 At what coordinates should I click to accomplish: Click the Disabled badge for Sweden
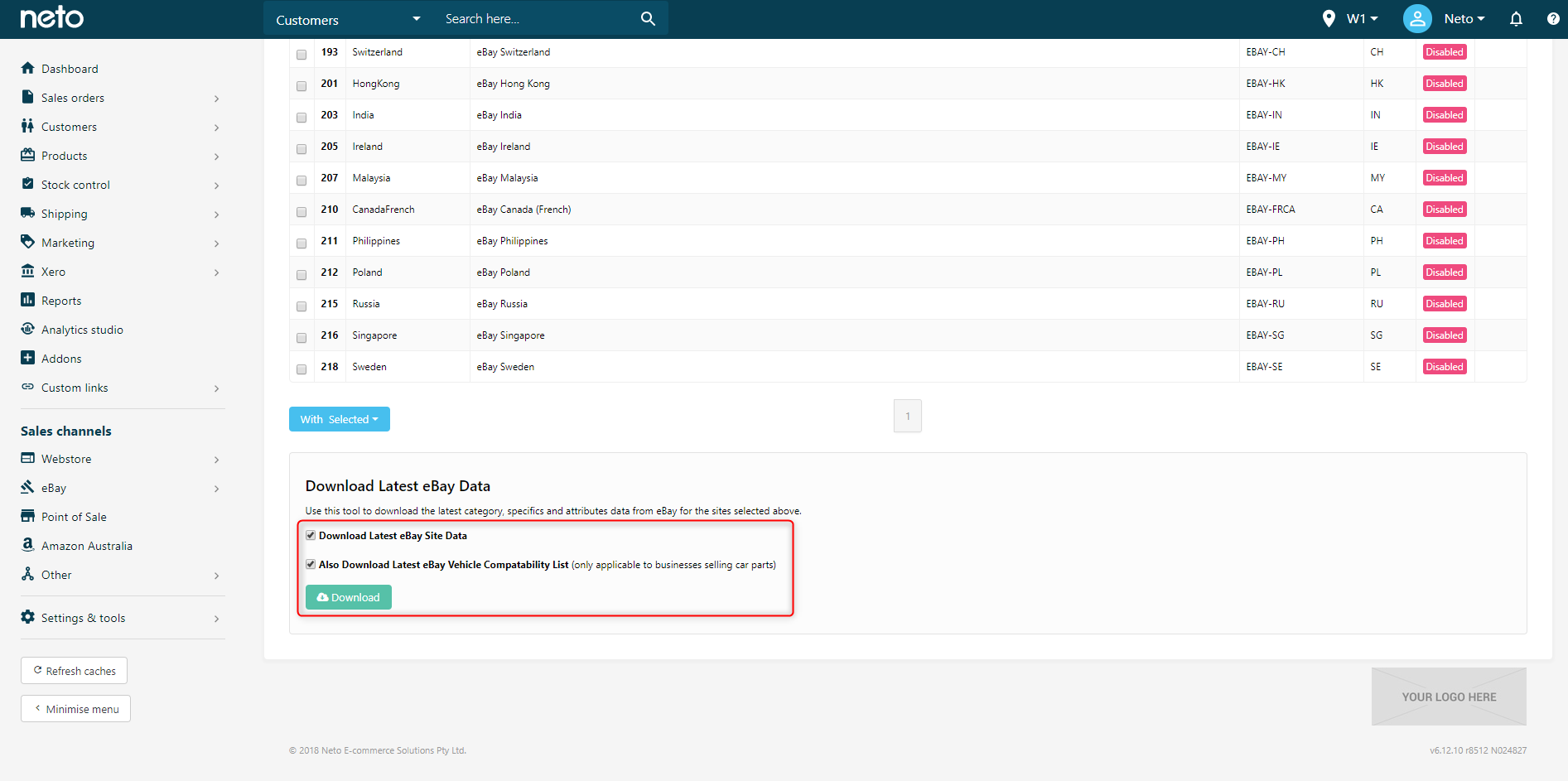pos(1445,367)
